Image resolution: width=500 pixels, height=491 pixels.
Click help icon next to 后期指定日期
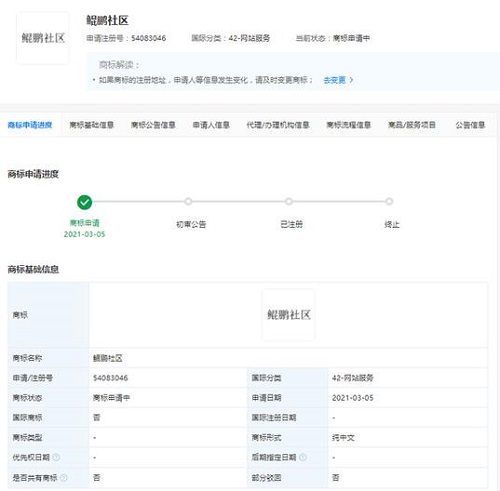(x=303, y=457)
